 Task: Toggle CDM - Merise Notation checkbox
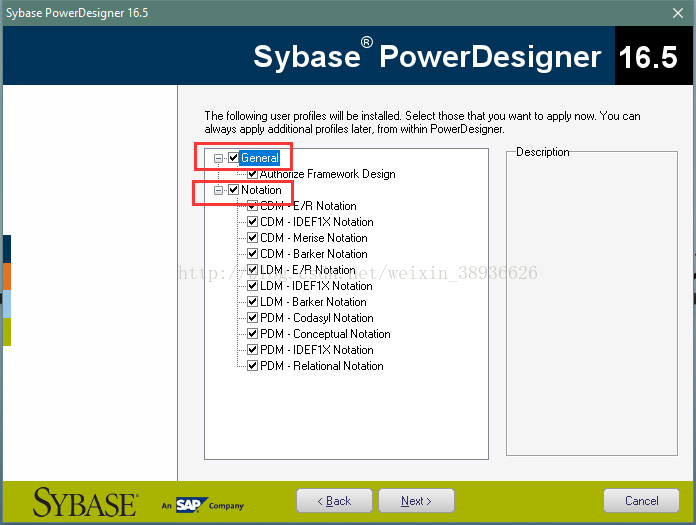point(253,237)
